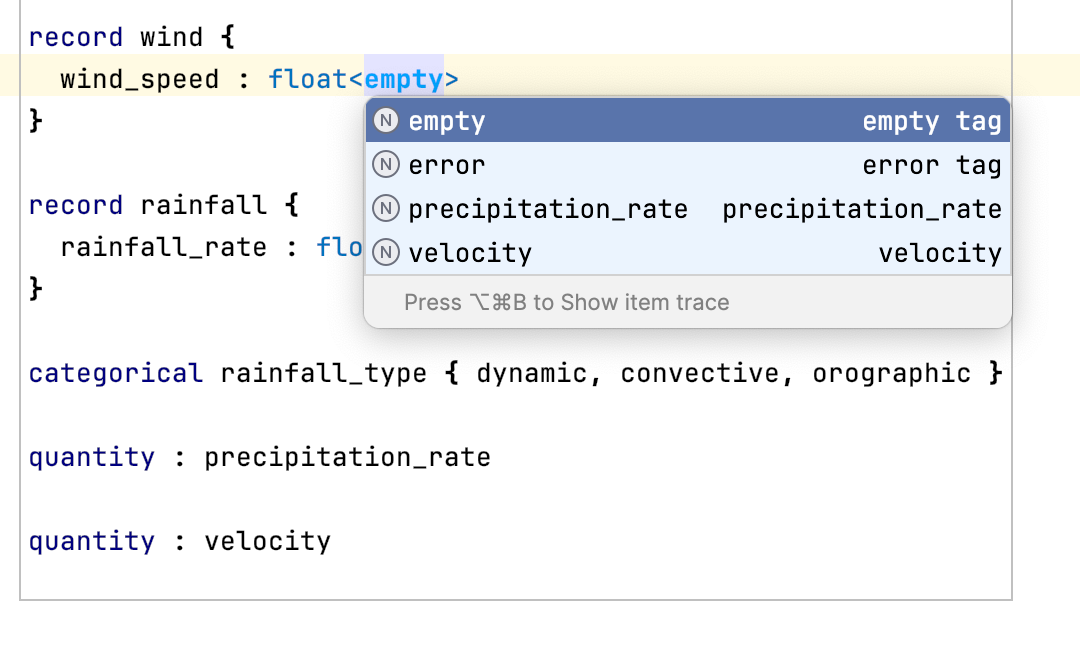Select the convective enum member

pyautogui.click(x=700, y=373)
